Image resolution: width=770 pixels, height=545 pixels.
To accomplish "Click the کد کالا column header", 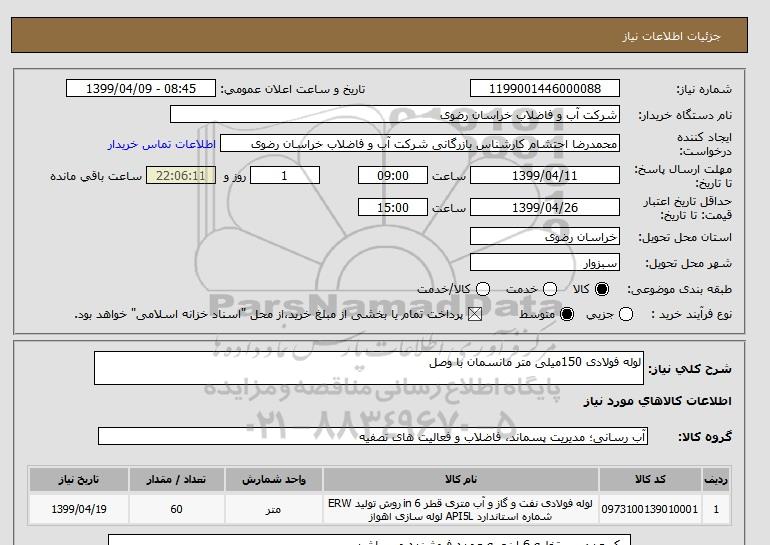I will [650, 479].
